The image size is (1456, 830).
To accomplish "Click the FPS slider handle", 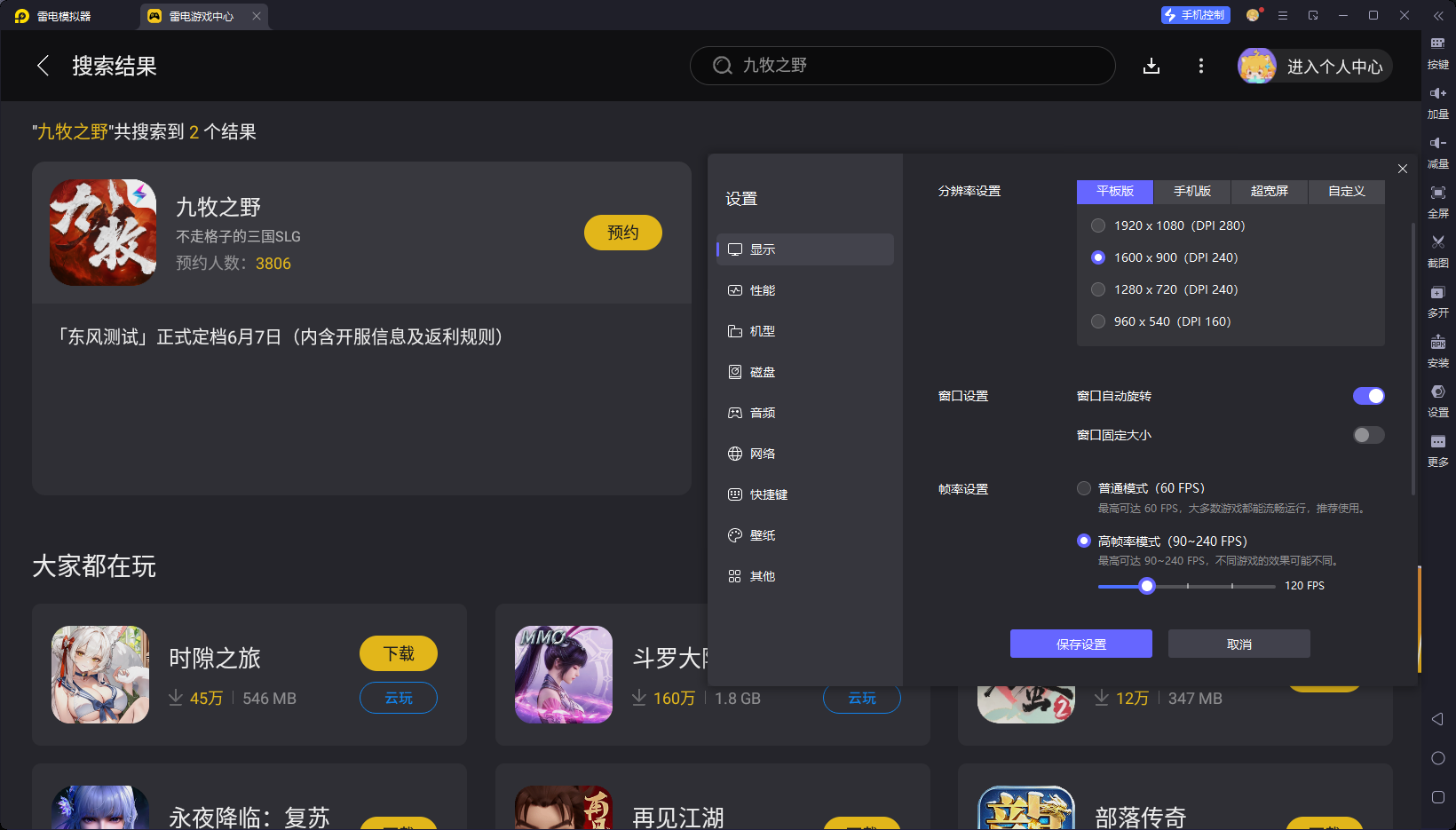I will (1147, 586).
